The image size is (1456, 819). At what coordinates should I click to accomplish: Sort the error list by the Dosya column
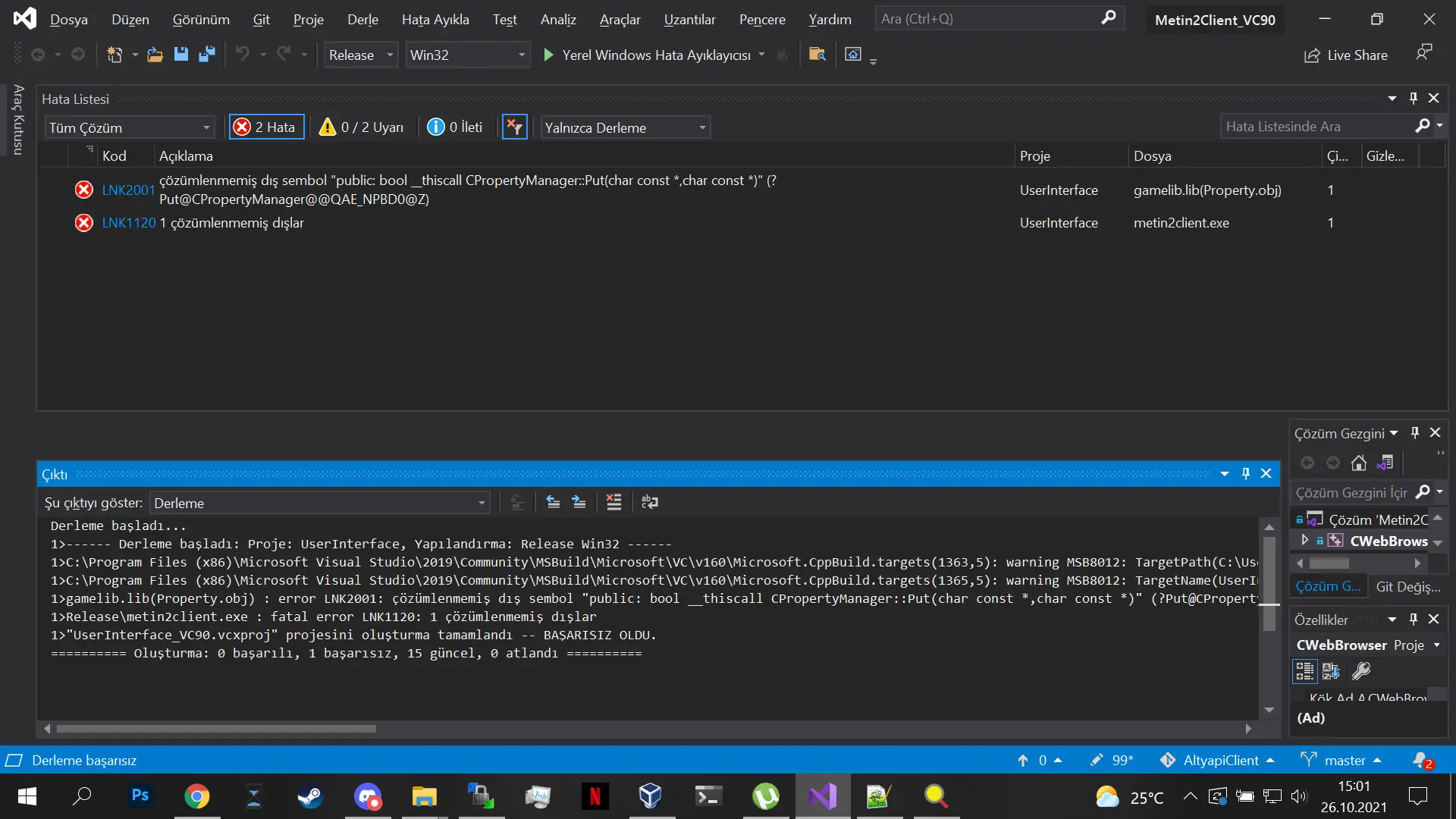point(1225,155)
